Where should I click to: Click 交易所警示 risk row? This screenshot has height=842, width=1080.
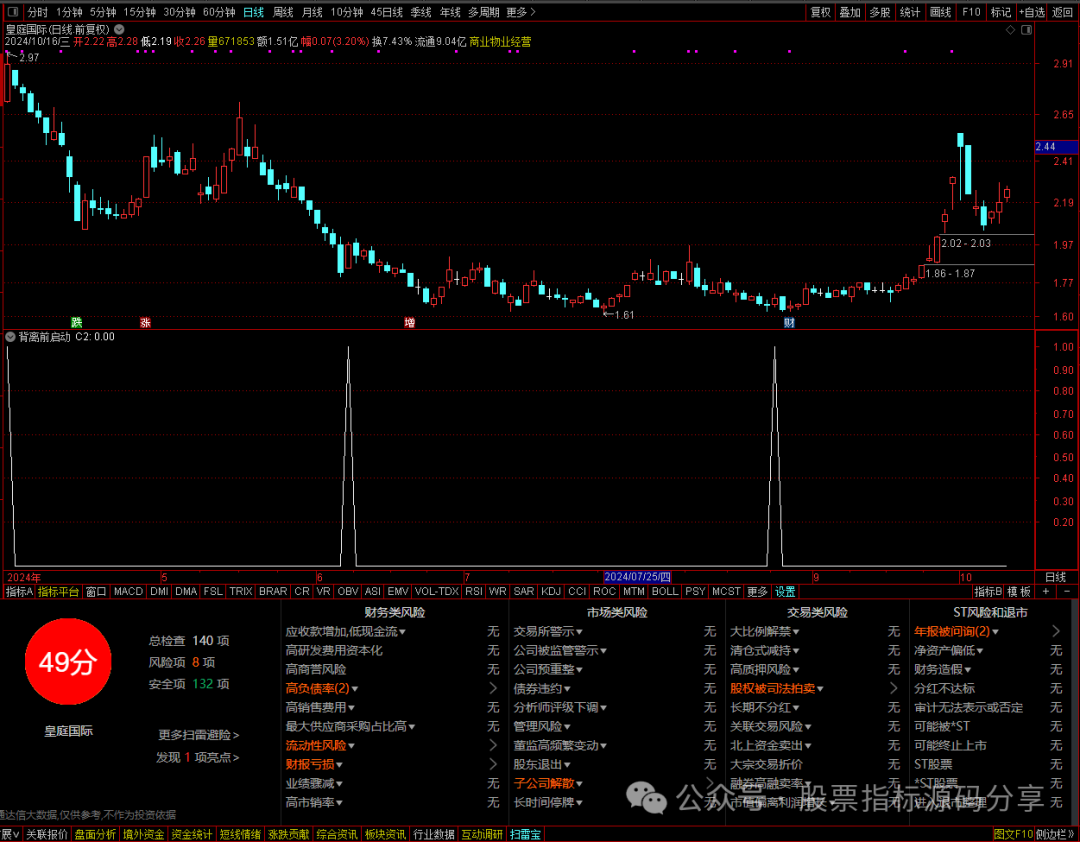[614, 631]
